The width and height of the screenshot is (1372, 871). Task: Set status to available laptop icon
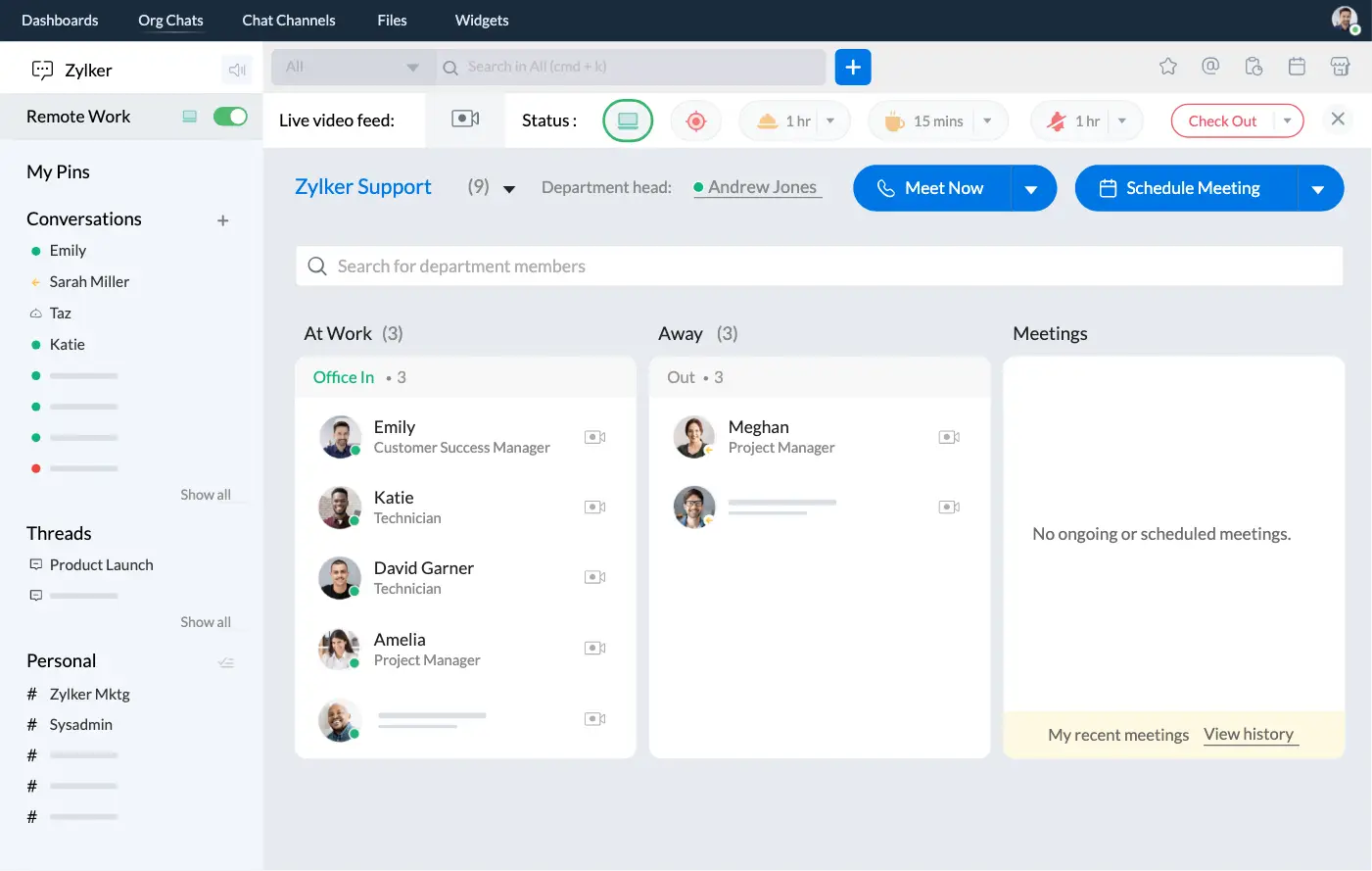[x=628, y=121]
